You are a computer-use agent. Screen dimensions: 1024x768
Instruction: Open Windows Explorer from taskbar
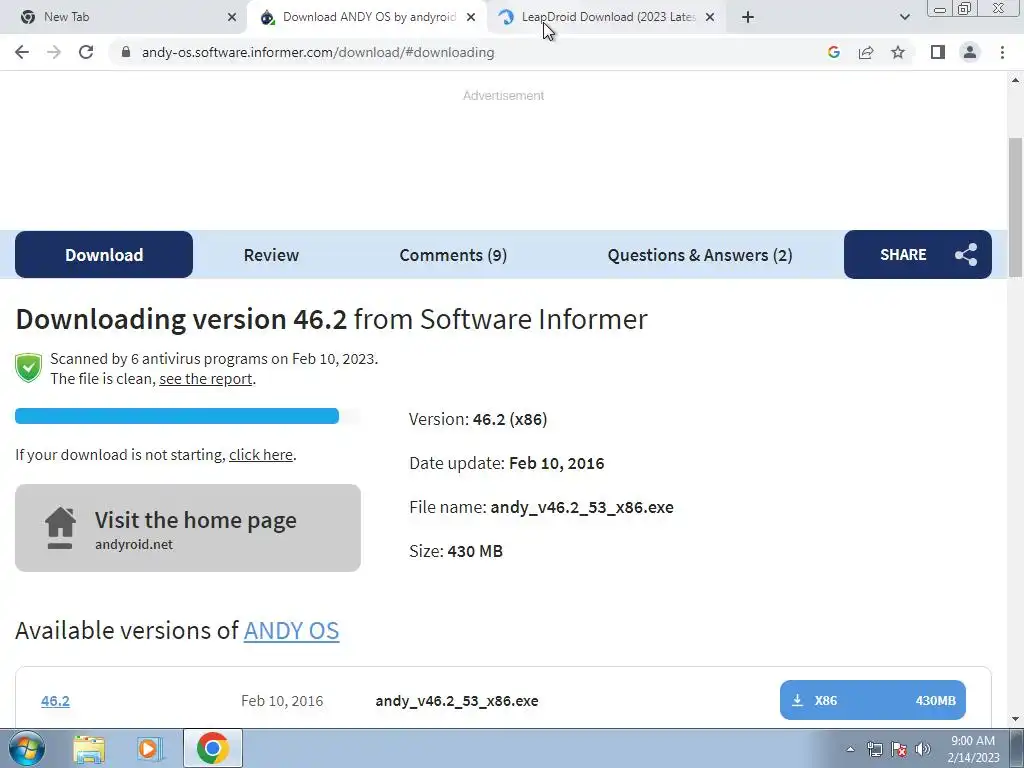coord(89,749)
